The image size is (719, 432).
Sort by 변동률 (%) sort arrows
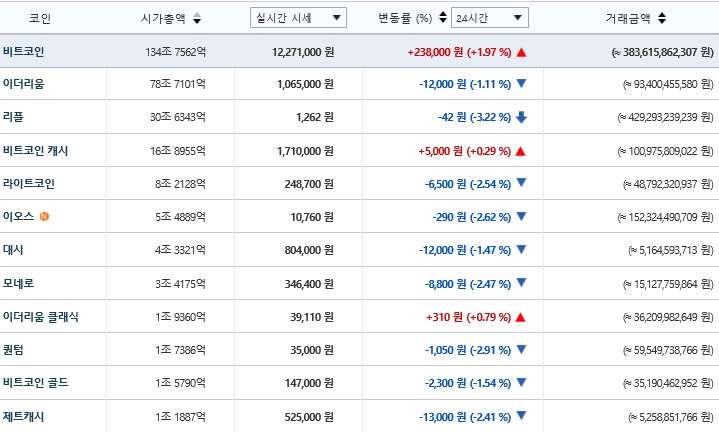coord(443,17)
